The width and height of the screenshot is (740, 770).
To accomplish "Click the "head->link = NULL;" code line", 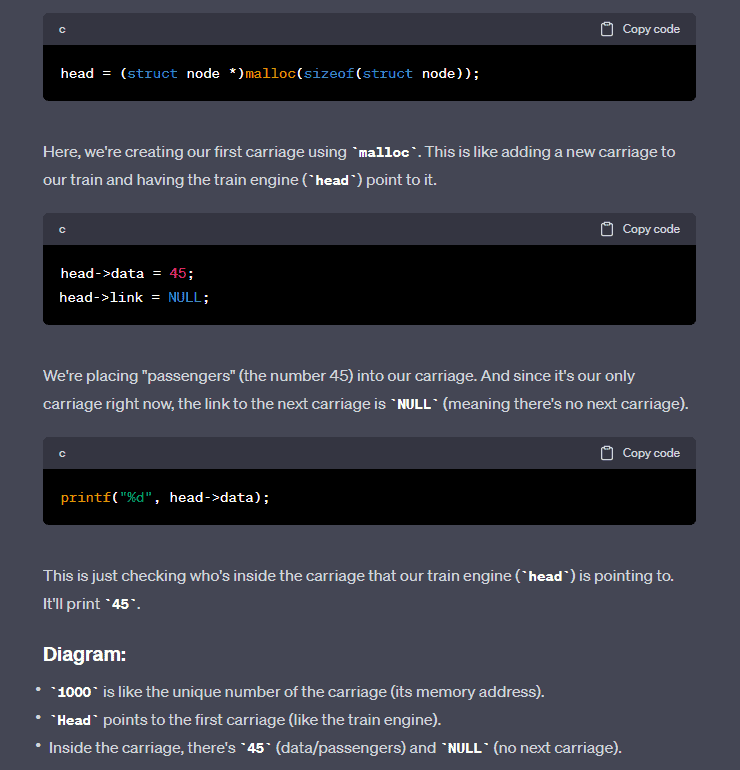I will tap(134, 297).
